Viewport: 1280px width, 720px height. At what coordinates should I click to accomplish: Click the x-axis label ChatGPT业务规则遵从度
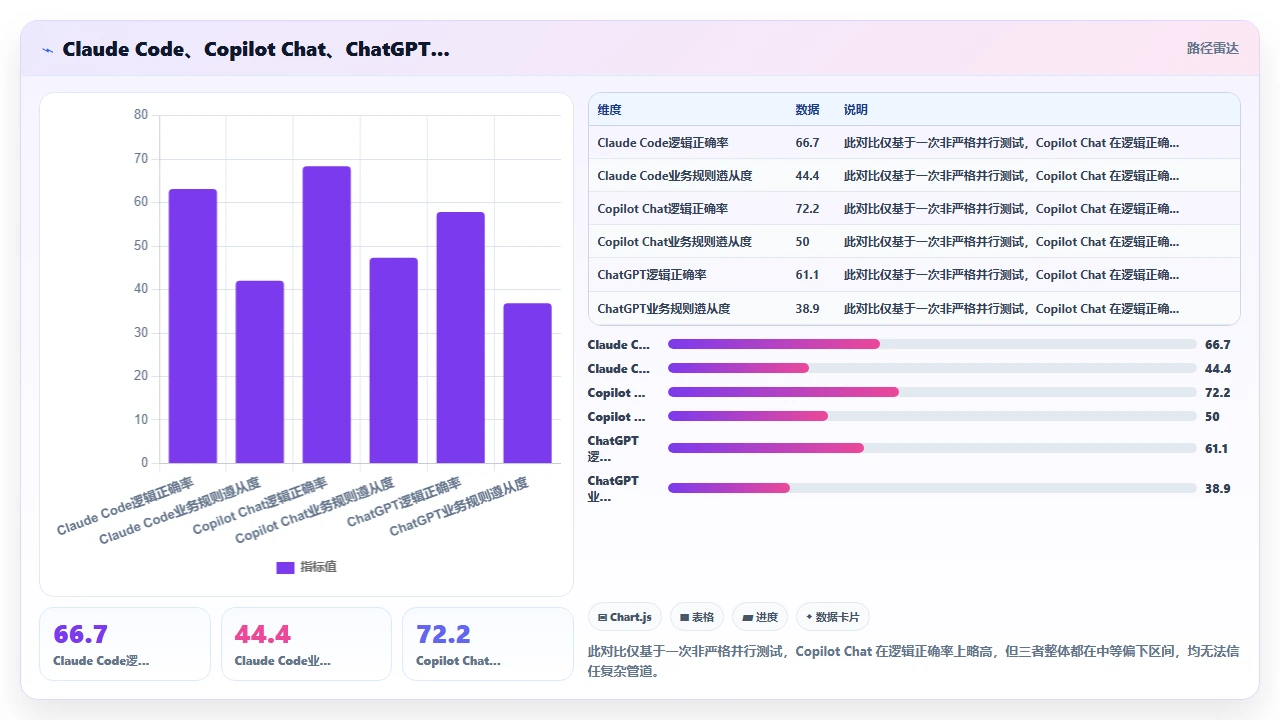459,507
